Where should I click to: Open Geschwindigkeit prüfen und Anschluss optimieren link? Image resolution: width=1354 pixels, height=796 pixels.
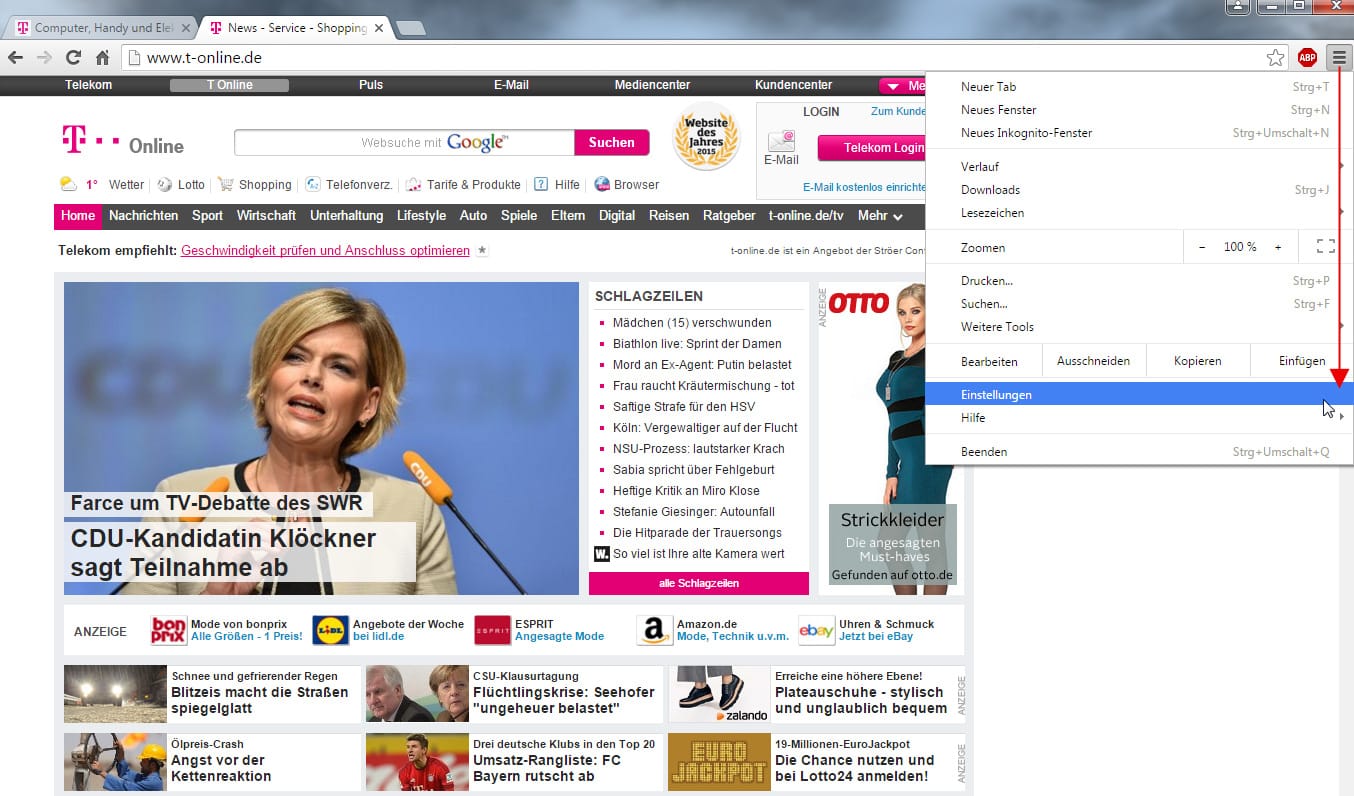(325, 251)
